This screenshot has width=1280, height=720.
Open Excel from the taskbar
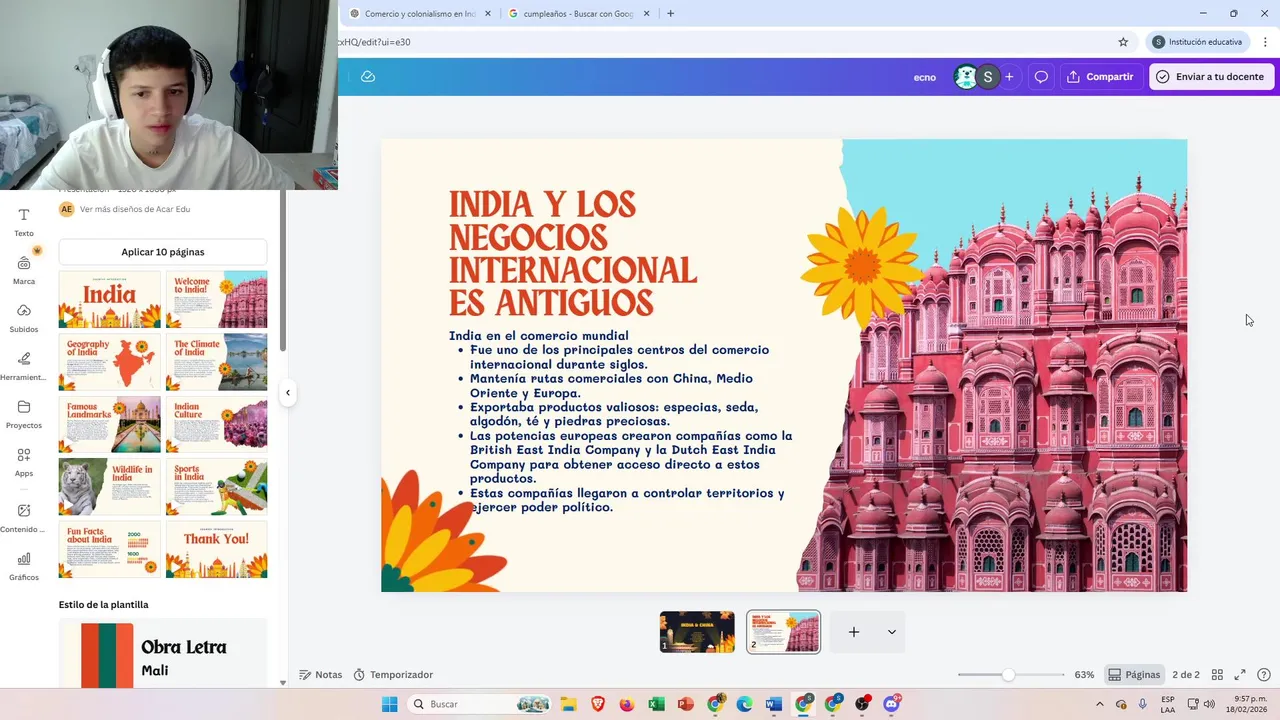[x=656, y=704]
